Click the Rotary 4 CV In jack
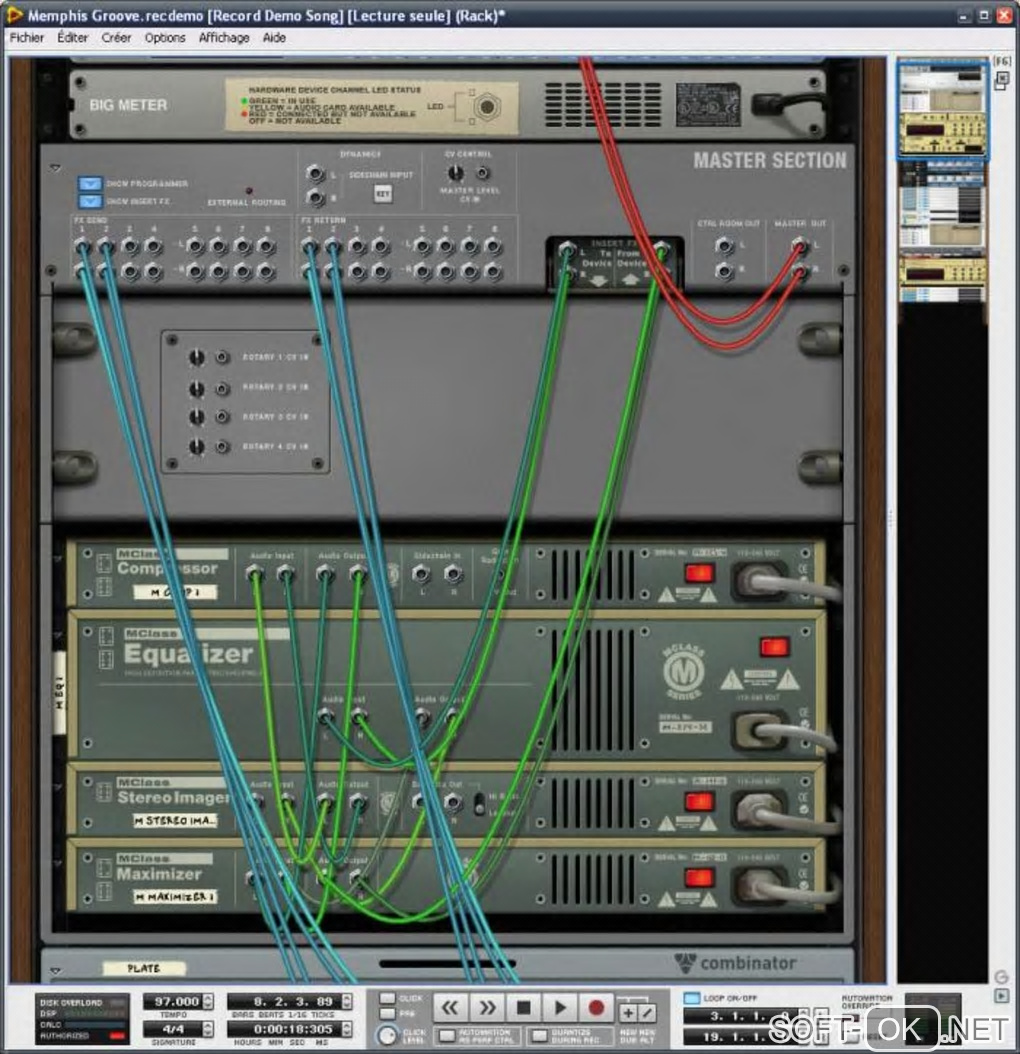This screenshot has width=1020, height=1054. (x=223, y=446)
